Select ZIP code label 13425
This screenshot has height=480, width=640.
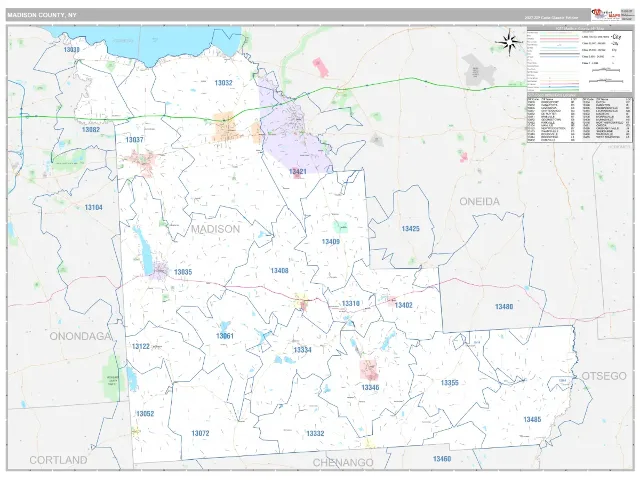coord(411,229)
